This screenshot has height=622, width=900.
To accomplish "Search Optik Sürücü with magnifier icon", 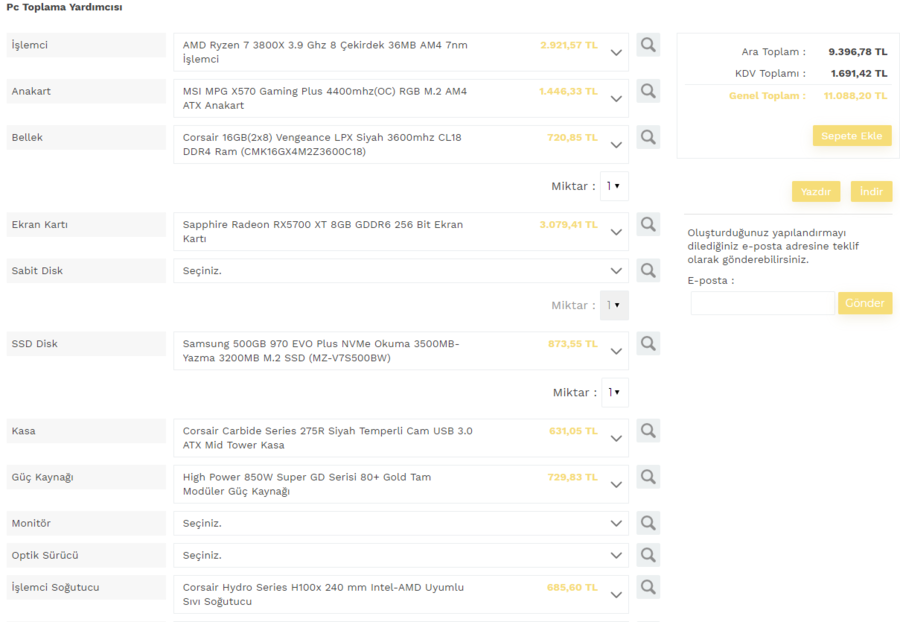I will point(648,555).
